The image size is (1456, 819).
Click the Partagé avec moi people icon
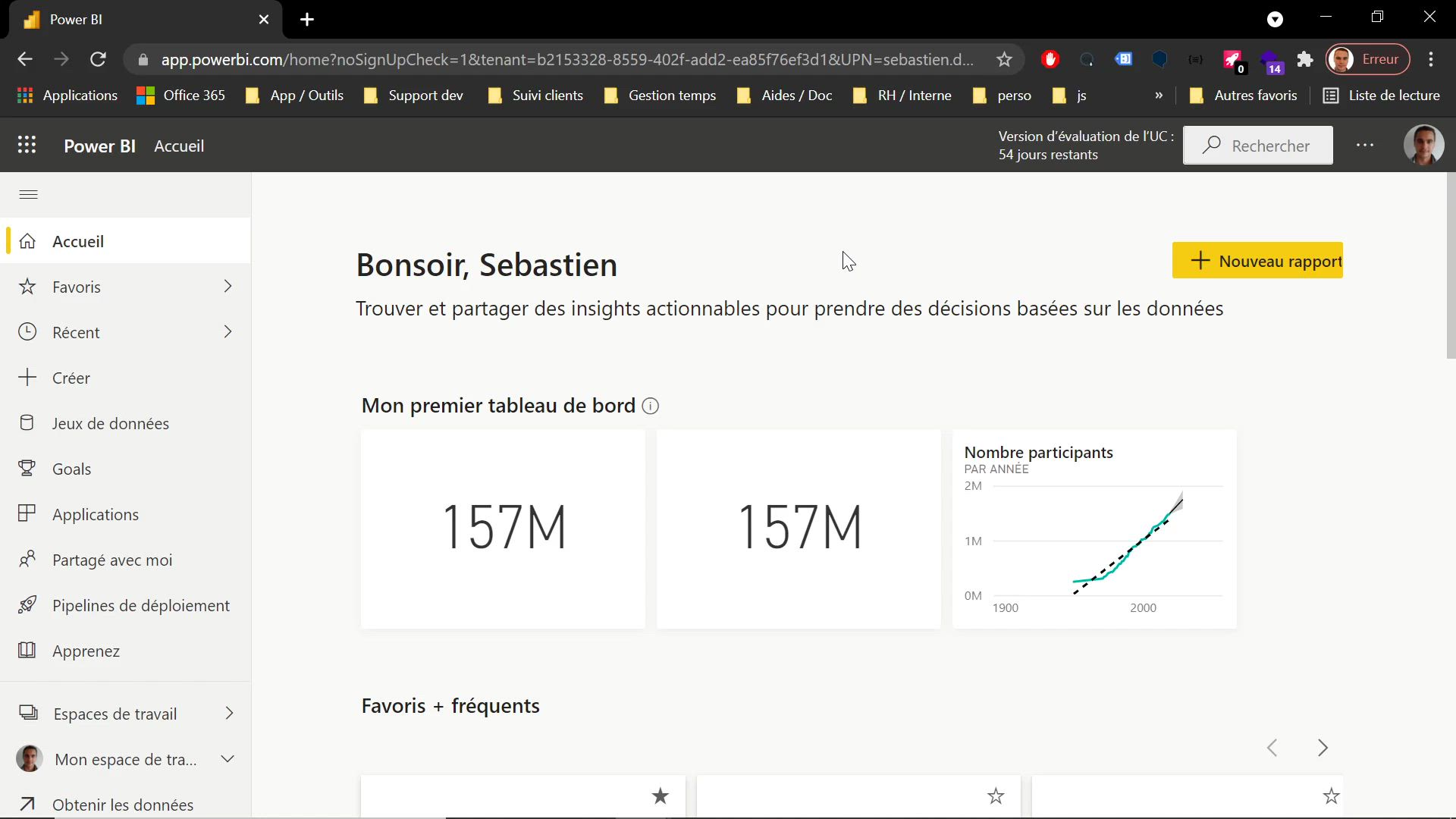(27, 560)
